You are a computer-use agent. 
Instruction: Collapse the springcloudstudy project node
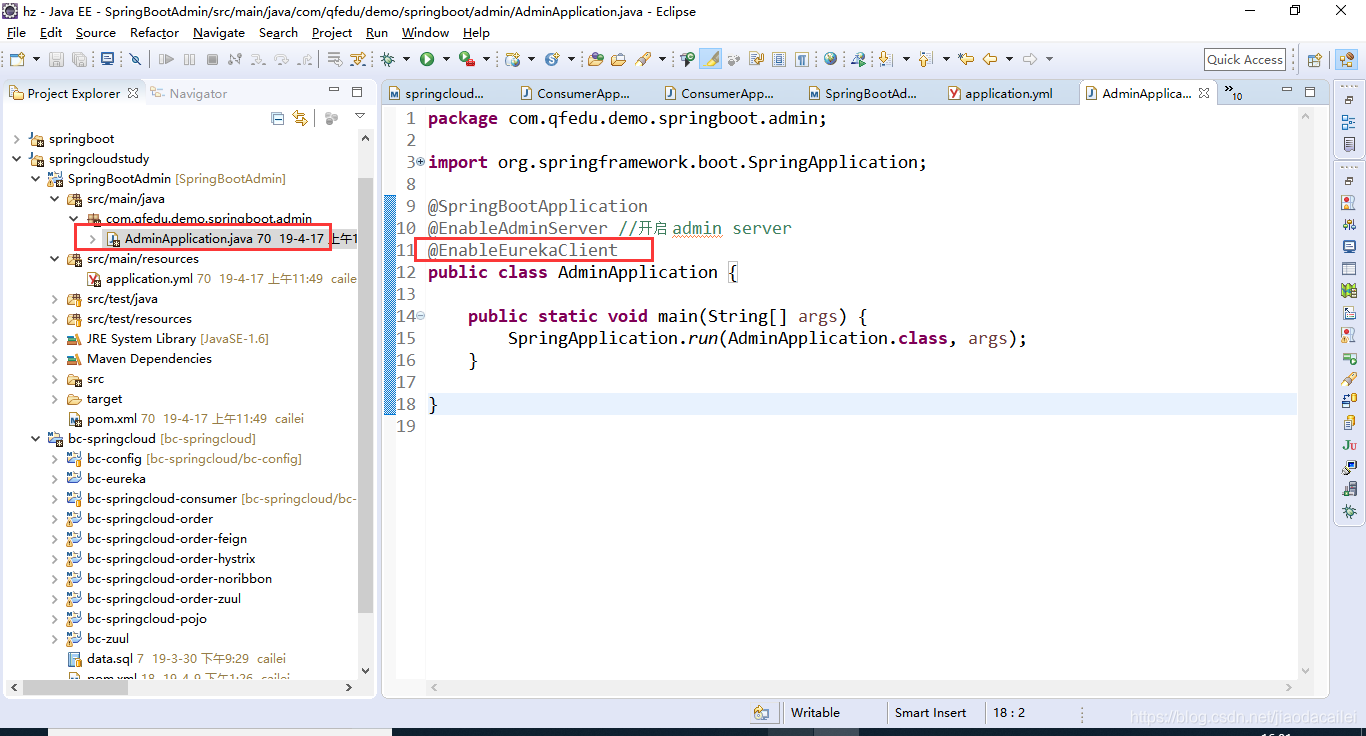coord(16,159)
